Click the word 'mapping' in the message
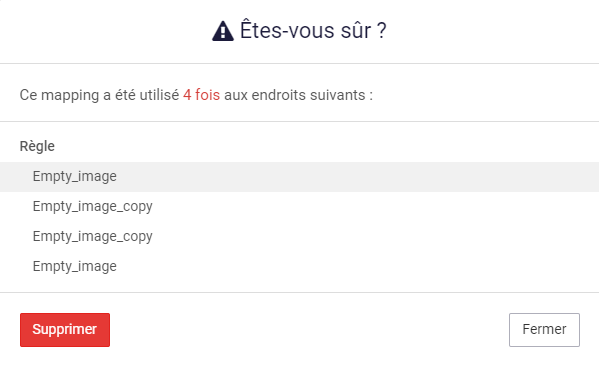 pos(70,96)
